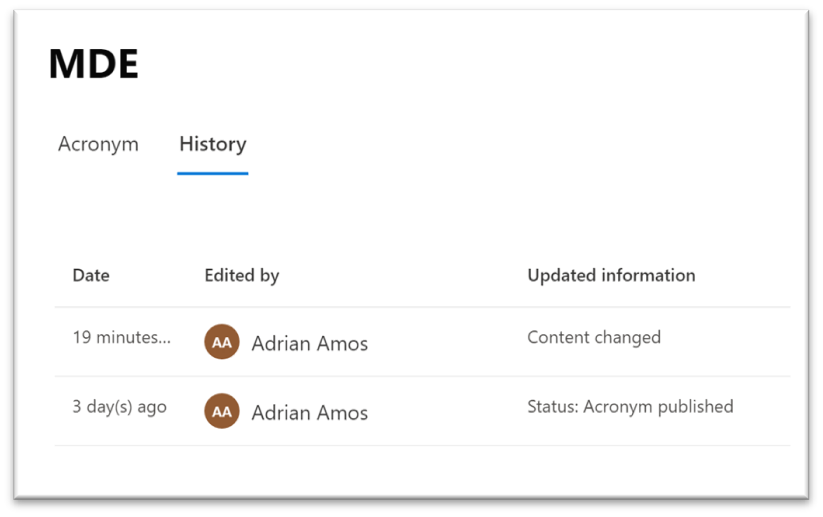Click the Updated information column header
This screenshot has width=823, height=517.
click(x=611, y=275)
